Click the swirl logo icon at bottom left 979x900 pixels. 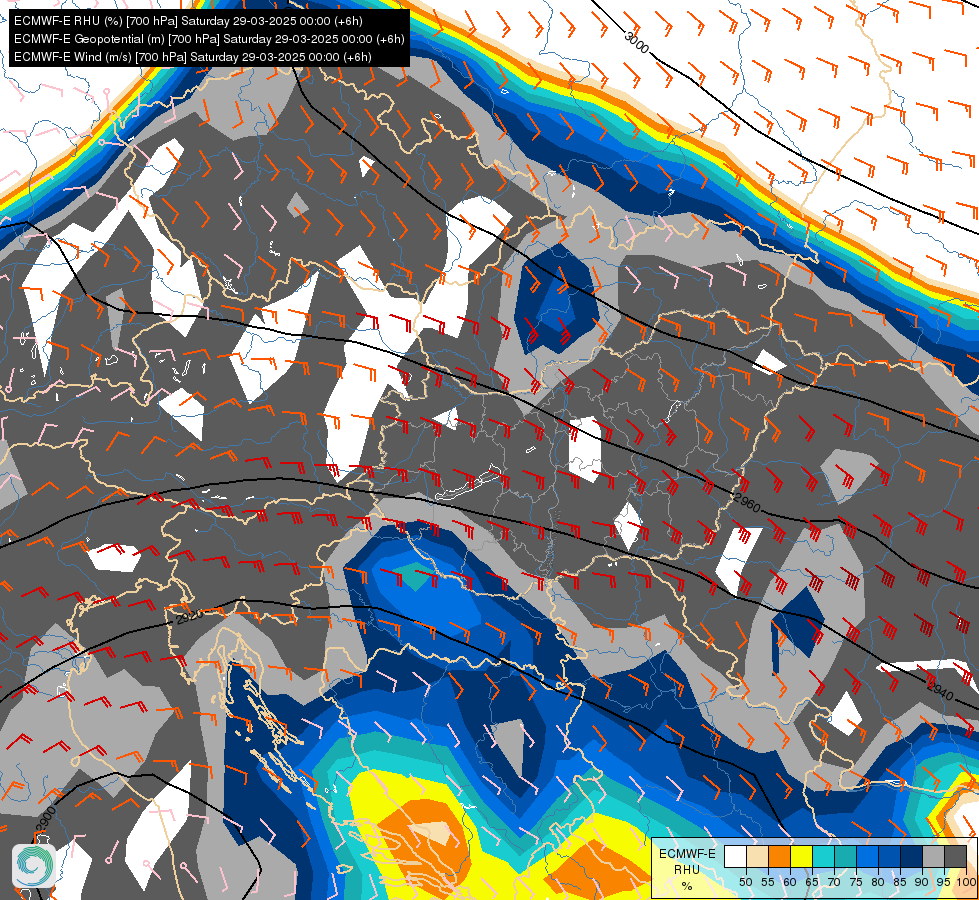[x=34, y=865]
